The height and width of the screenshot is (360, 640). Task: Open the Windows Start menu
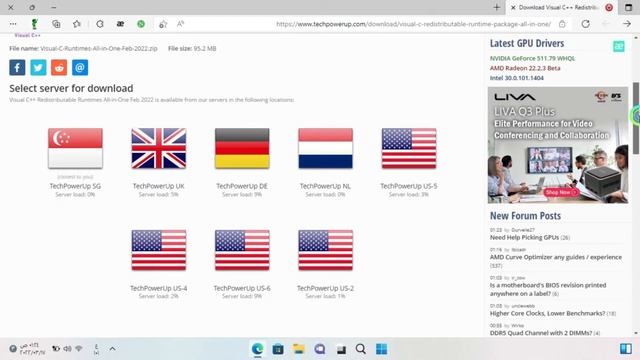pos(382,349)
